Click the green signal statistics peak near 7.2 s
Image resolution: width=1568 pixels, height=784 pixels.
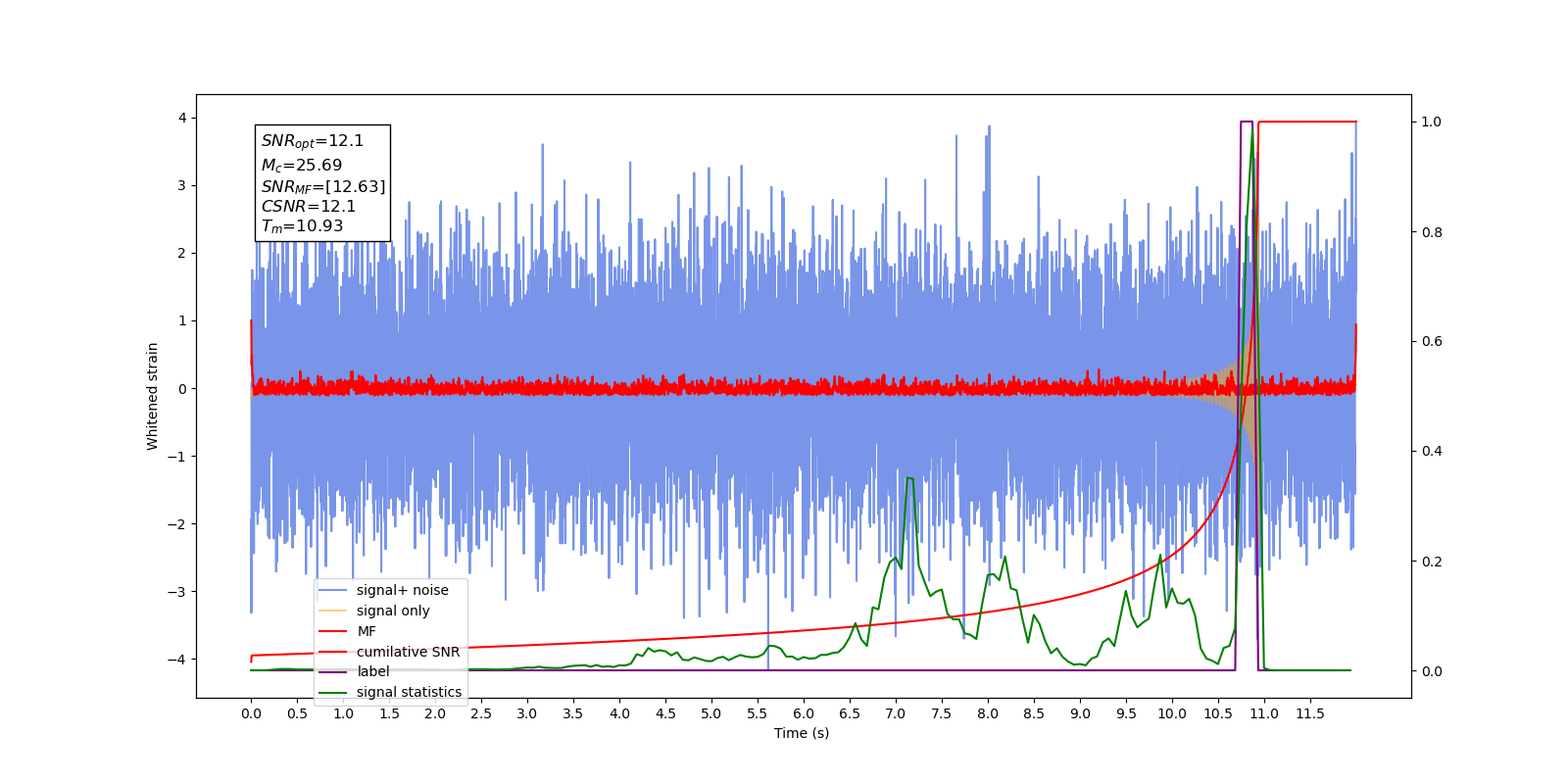click(910, 478)
